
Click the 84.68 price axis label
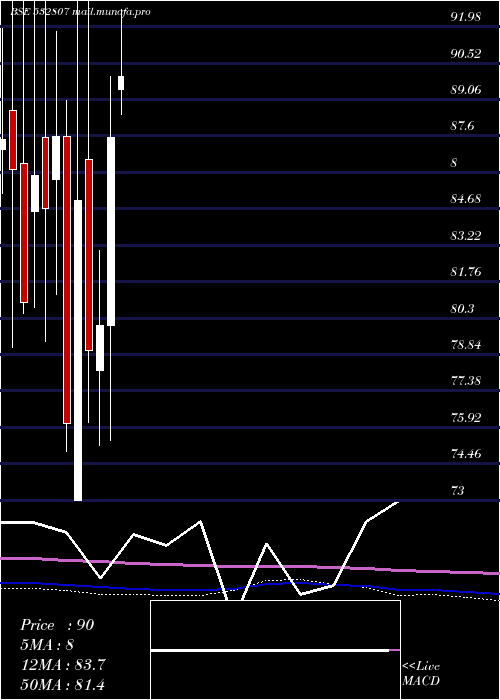coord(466,199)
